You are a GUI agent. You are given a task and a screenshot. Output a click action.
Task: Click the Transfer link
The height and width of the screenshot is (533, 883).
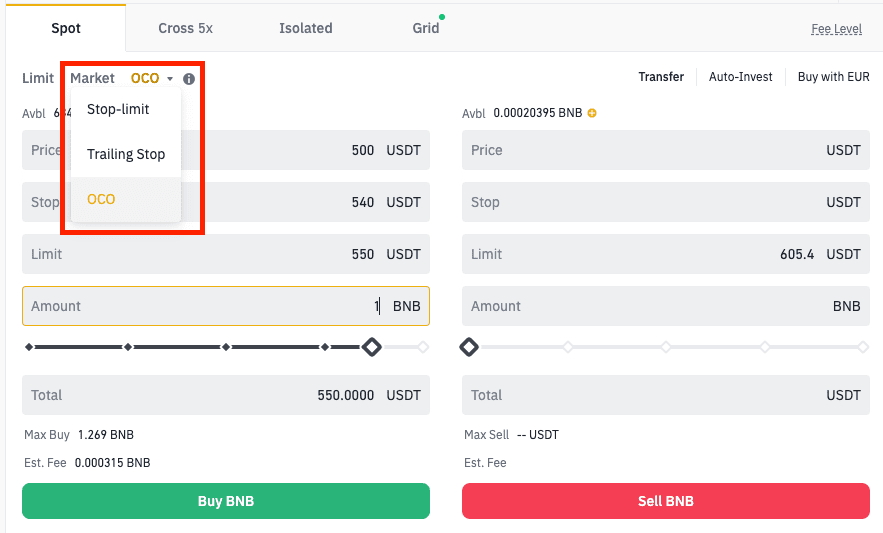(661, 76)
